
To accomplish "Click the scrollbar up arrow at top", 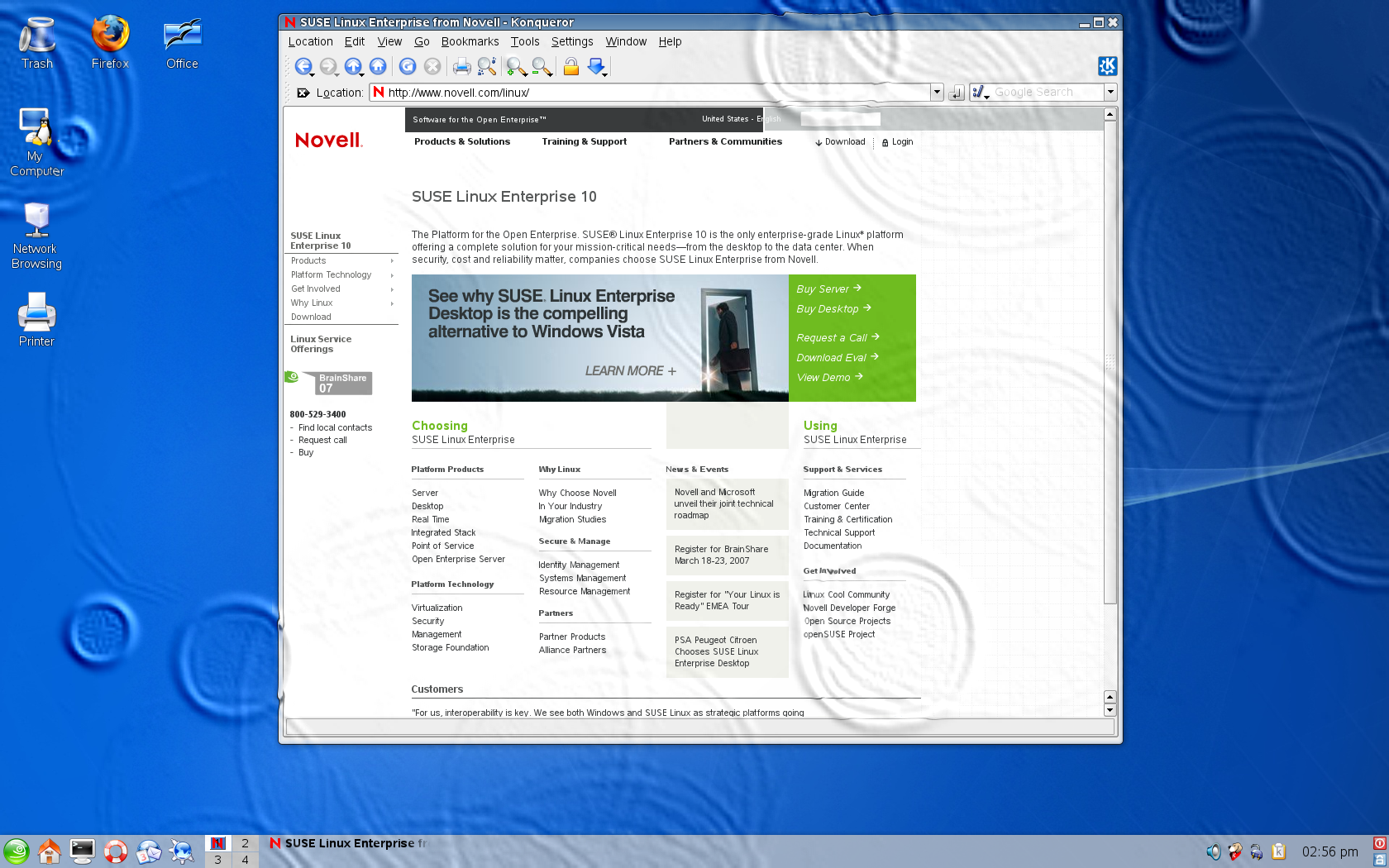I will [x=1110, y=115].
